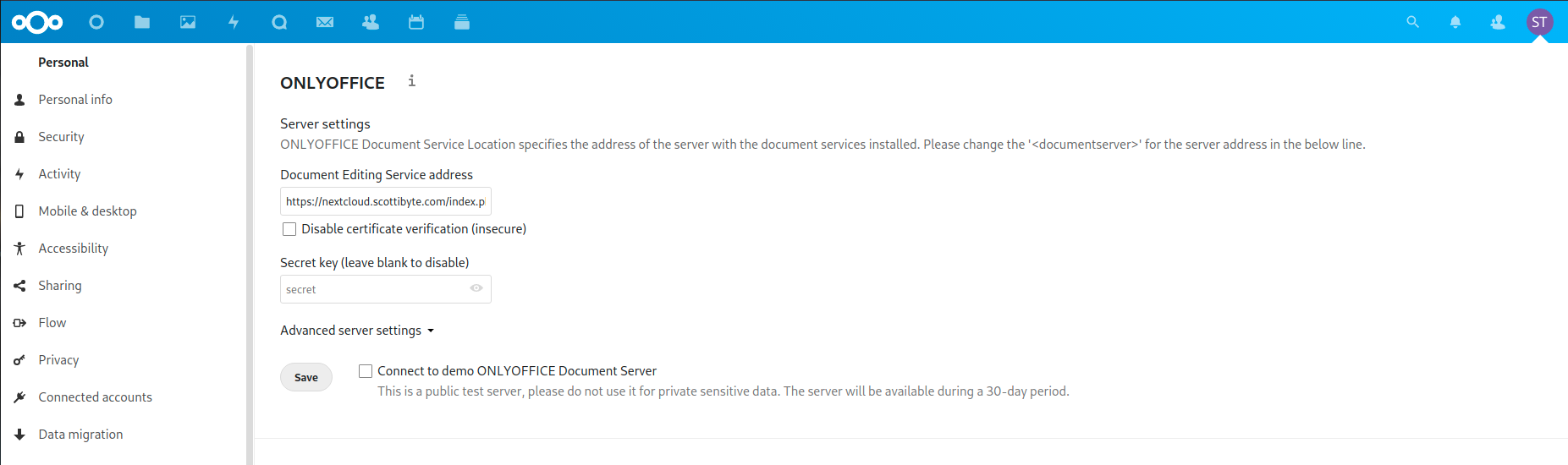The height and width of the screenshot is (465, 1568).
Task: Expand Advanced server settings
Action: pyautogui.click(x=357, y=331)
